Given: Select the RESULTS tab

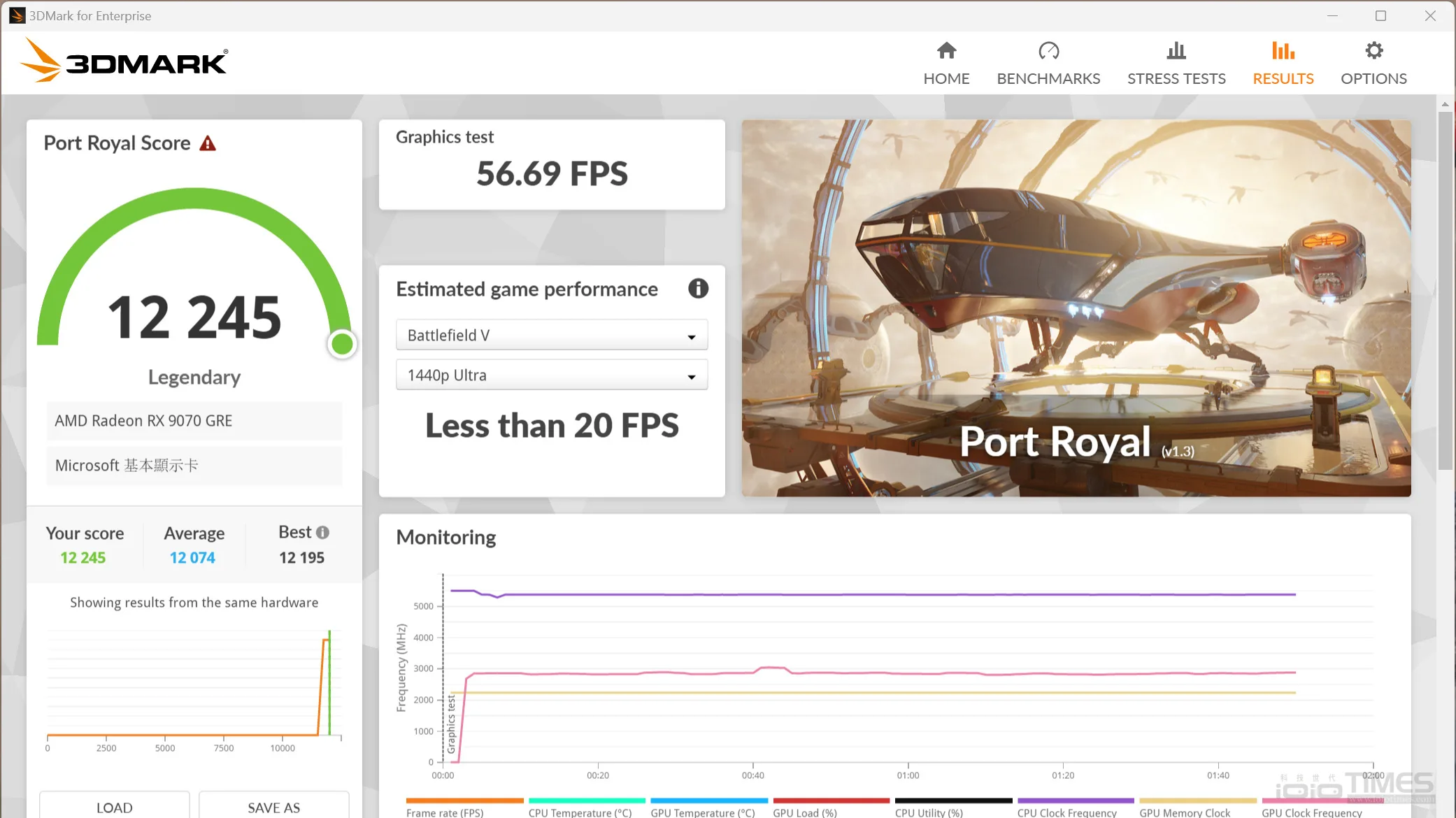Looking at the screenshot, I should tap(1283, 63).
